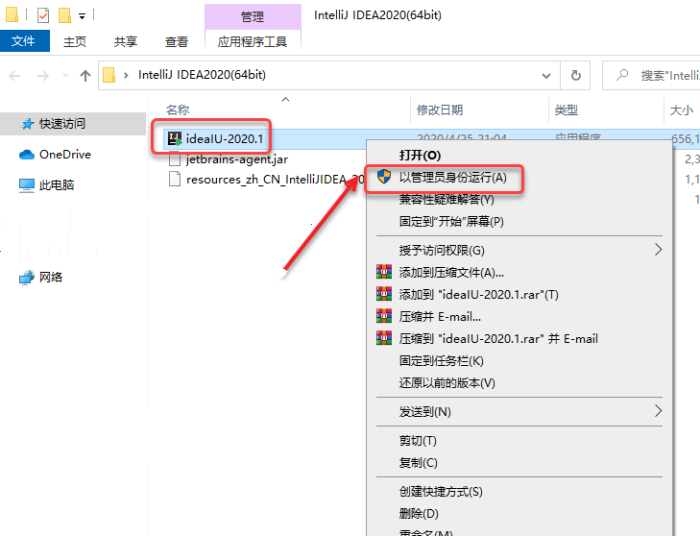Switch to the 主页 ribbon tab
The width and height of the screenshot is (700, 536).
click(75, 42)
